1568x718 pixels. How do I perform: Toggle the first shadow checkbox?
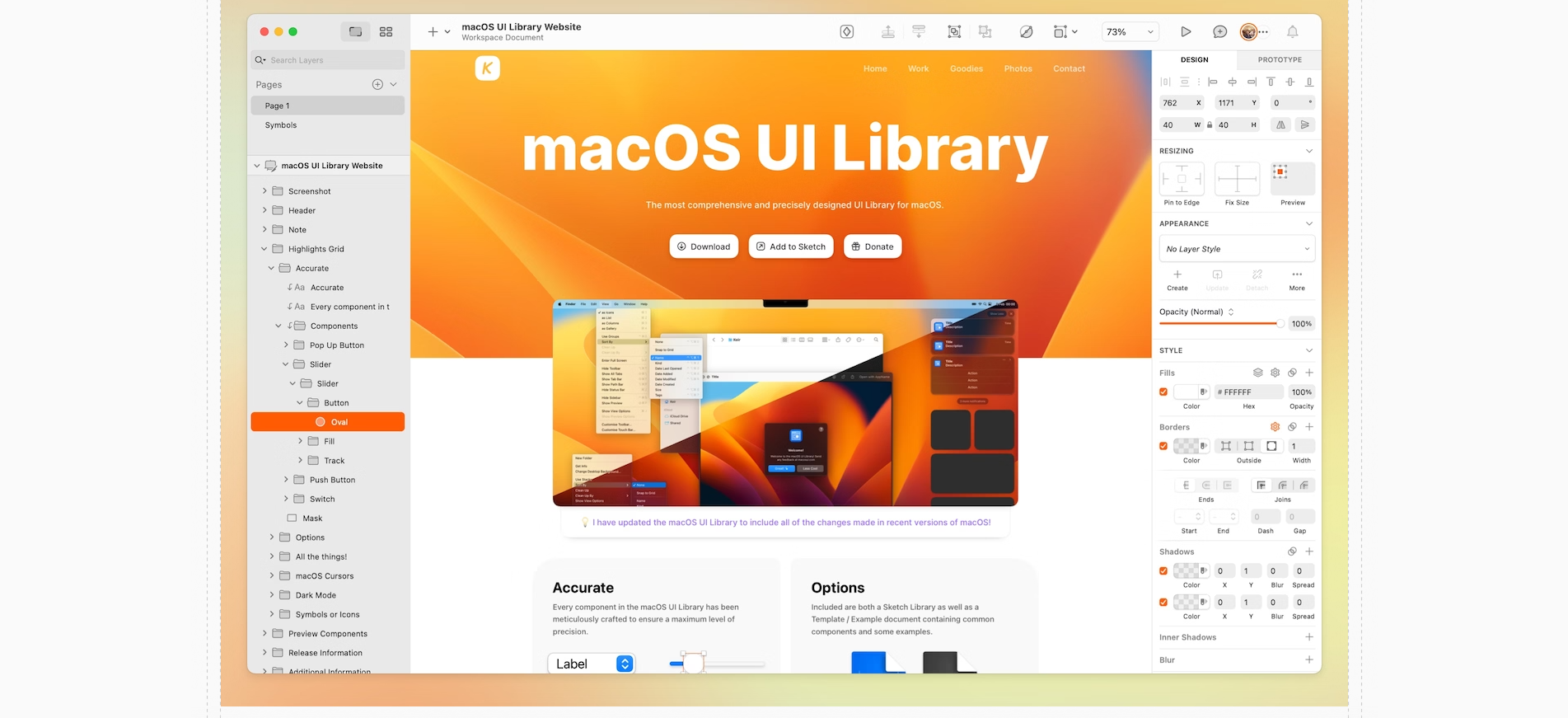(1163, 570)
